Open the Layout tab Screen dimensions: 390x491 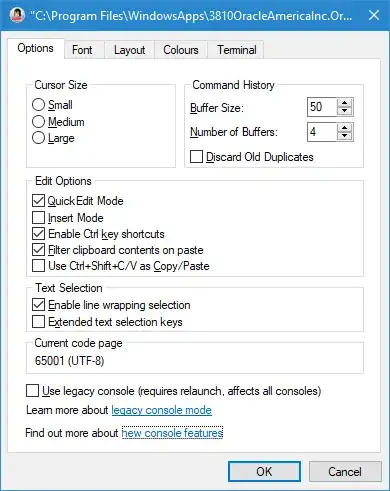pos(129,50)
